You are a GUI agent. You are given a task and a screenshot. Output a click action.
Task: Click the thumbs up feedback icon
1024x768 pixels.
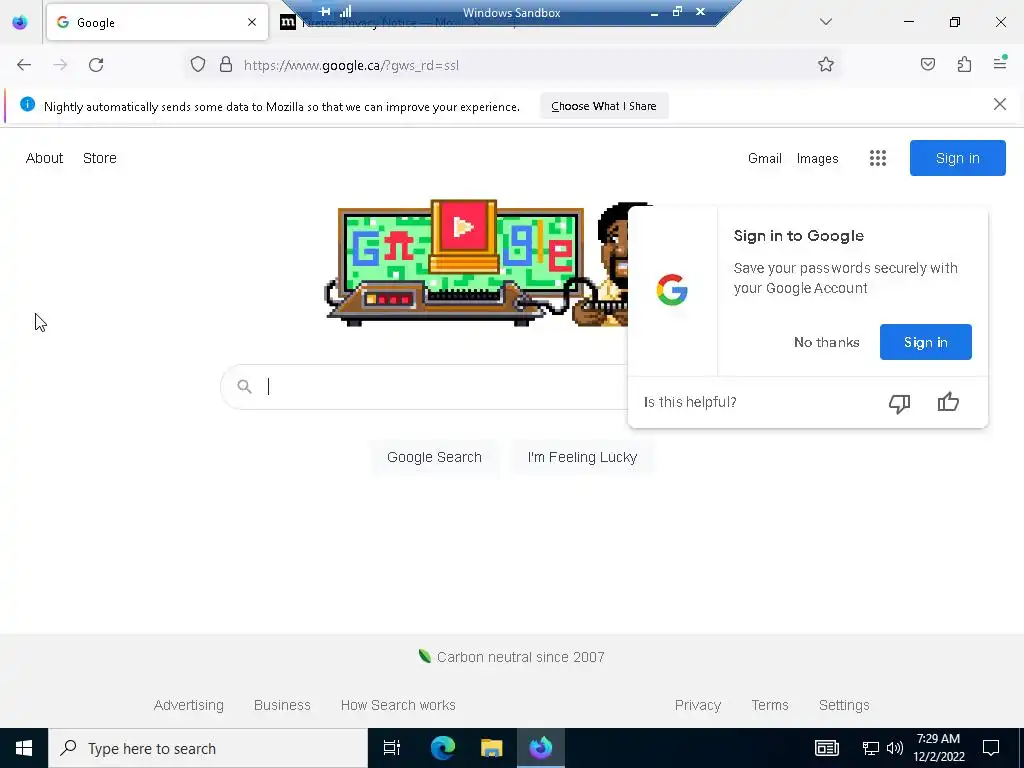point(948,402)
